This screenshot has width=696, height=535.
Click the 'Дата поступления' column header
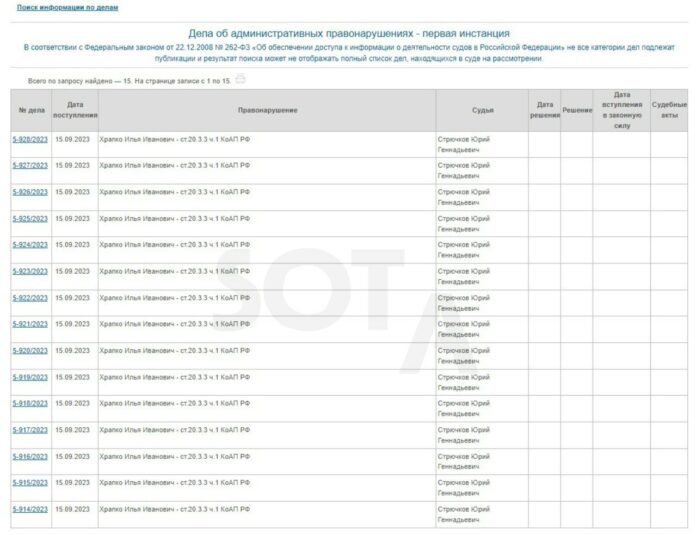click(75, 110)
